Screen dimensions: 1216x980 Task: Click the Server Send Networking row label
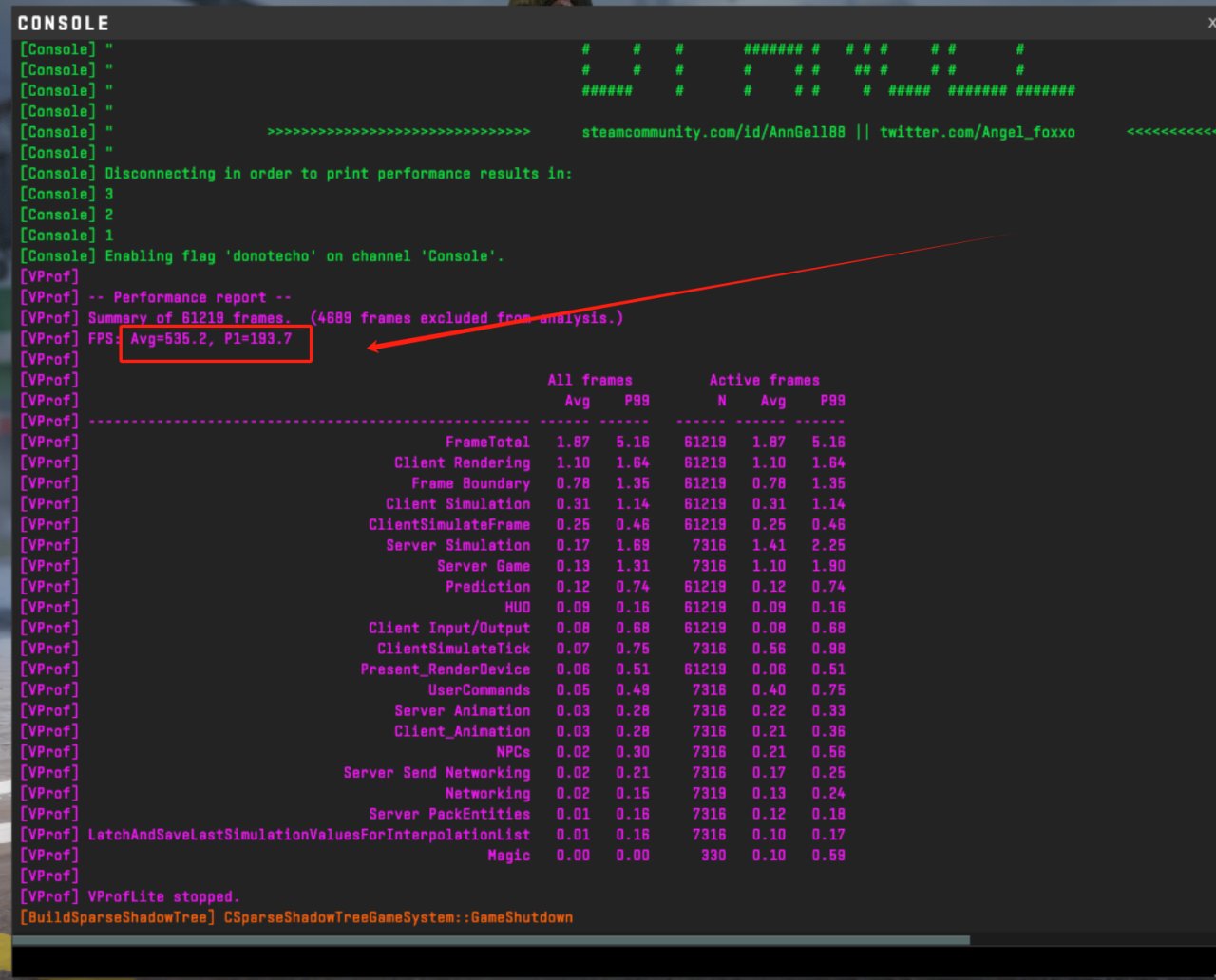coord(436,773)
